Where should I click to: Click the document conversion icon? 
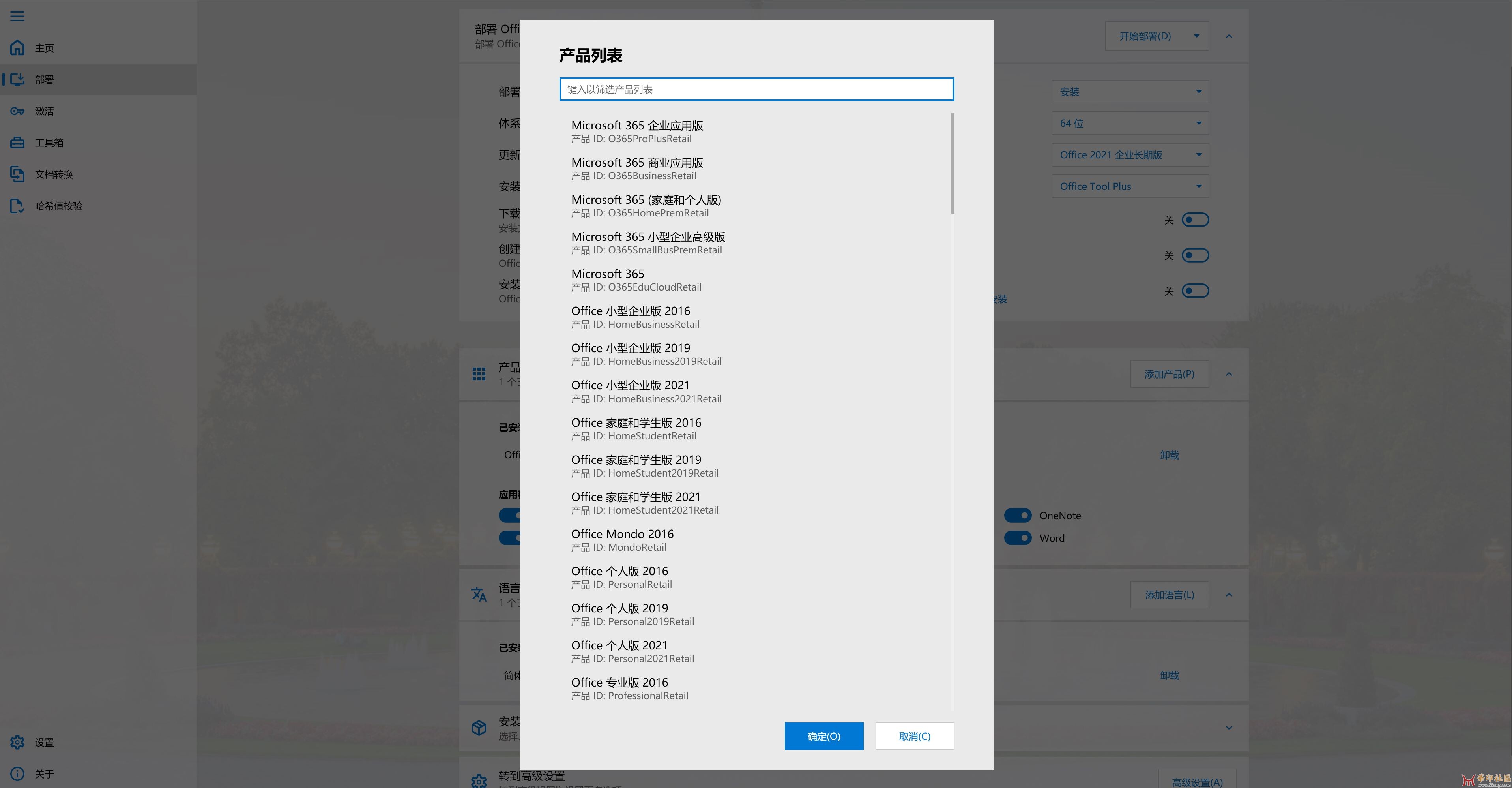pyautogui.click(x=17, y=174)
